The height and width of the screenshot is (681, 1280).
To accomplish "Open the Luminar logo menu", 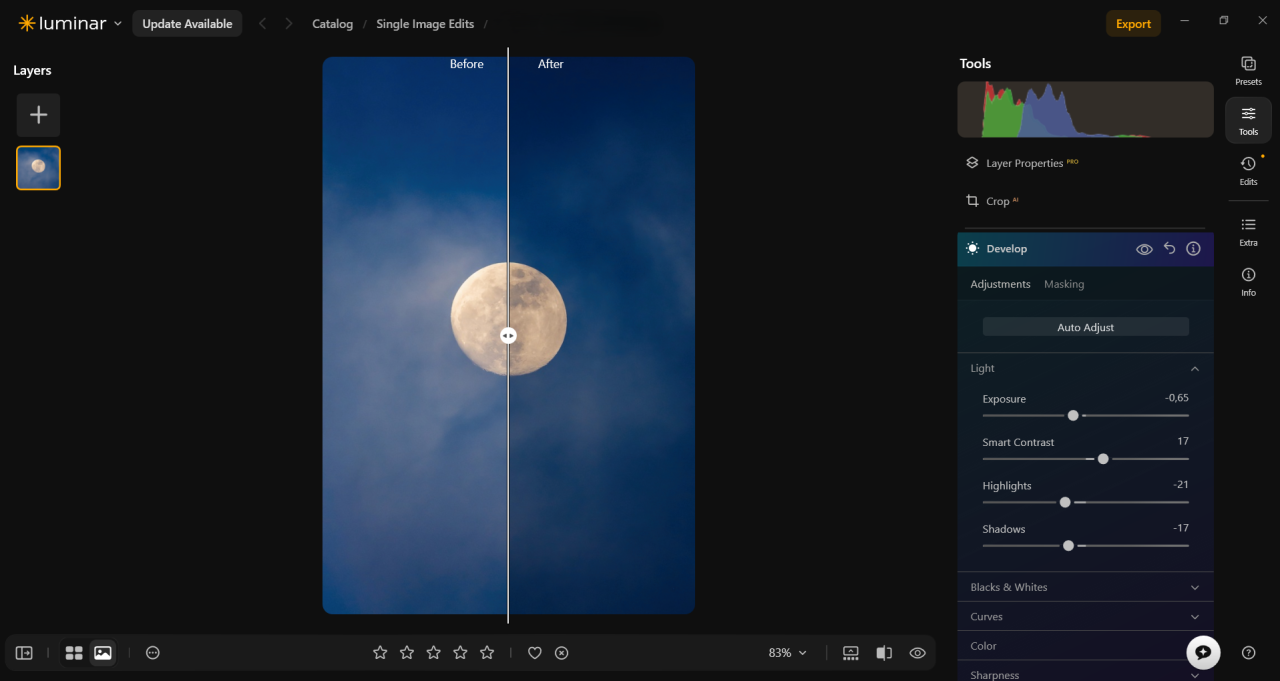I will coord(70,23).
